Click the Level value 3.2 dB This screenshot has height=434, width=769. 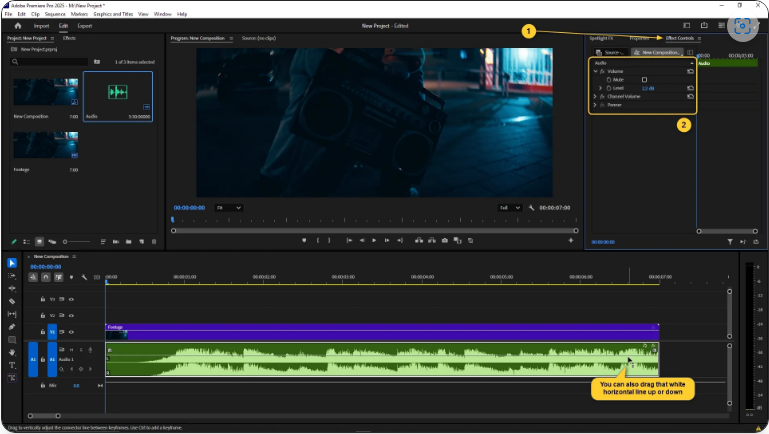tap(648, 89)
